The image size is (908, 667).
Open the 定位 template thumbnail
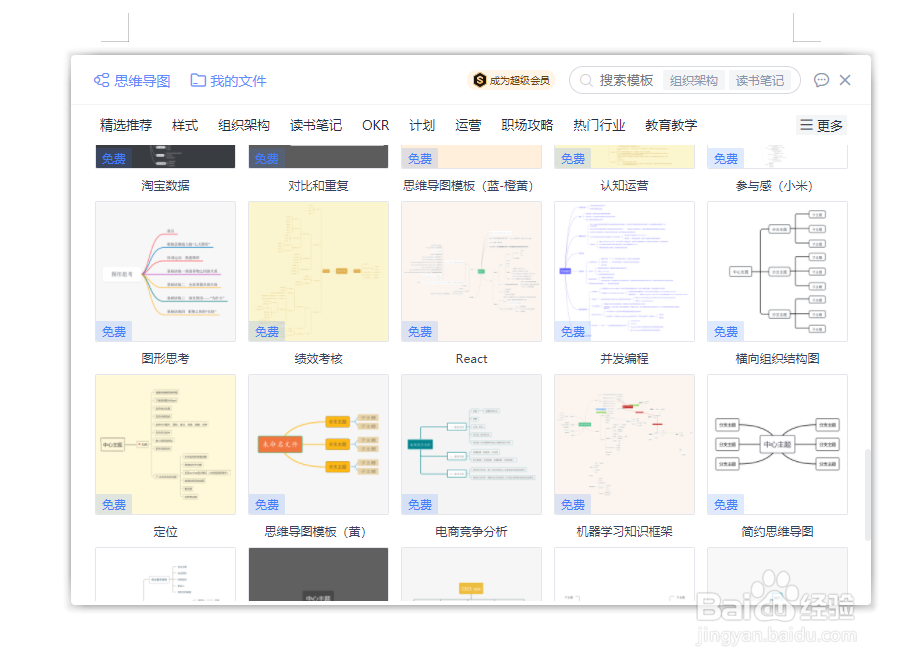point(166,444)
